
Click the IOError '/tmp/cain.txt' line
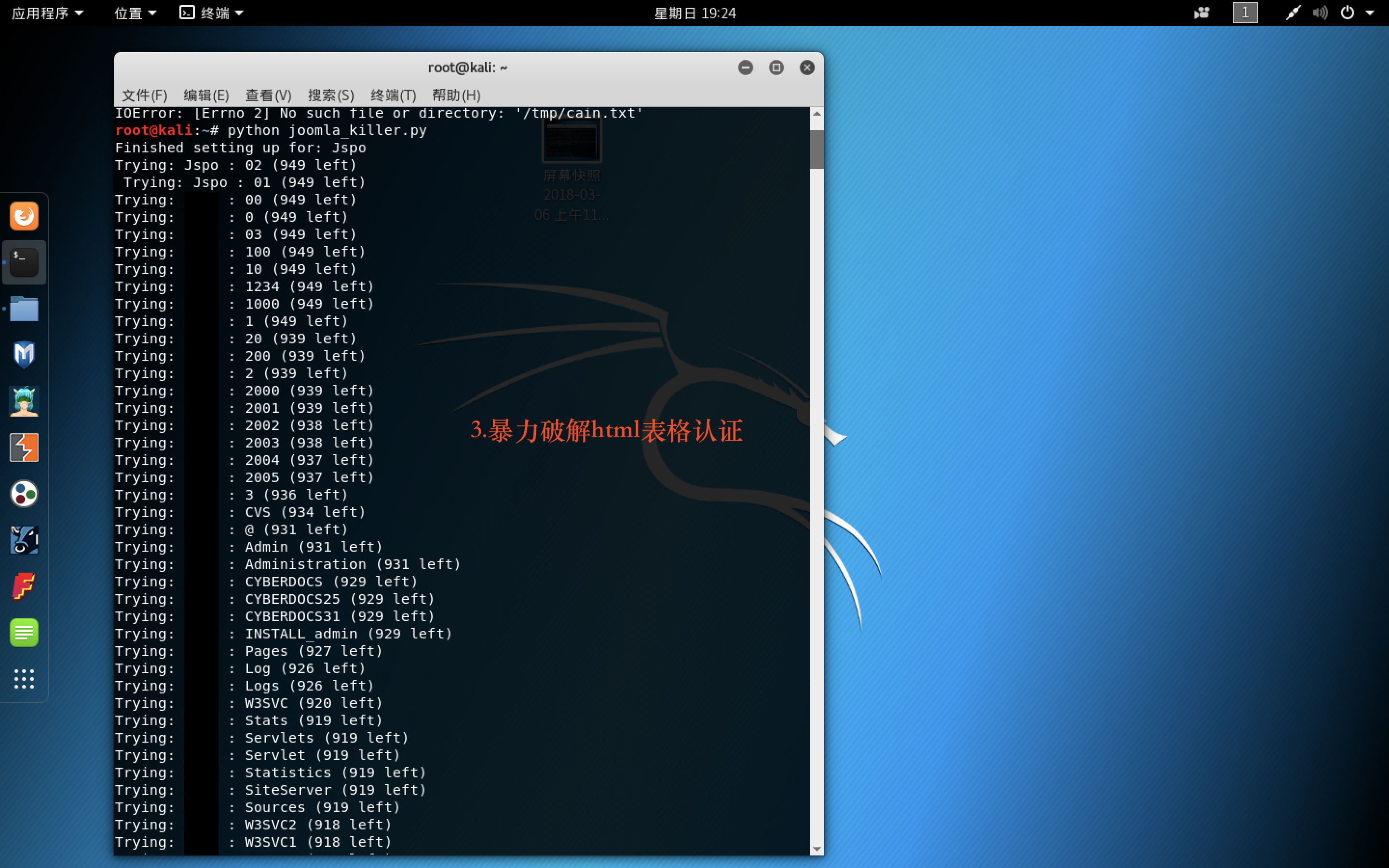pos(379,113)
